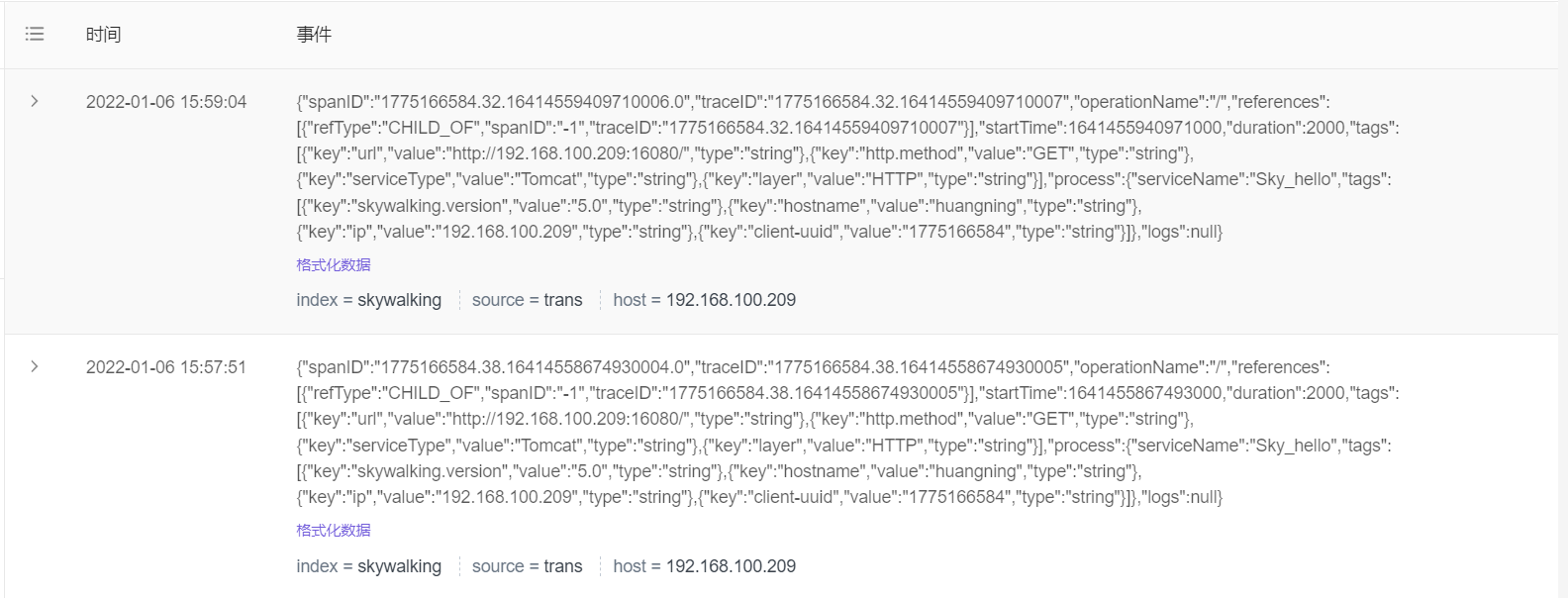Click the 时间 column header
Screen dimensions: 1568x598
103,35
